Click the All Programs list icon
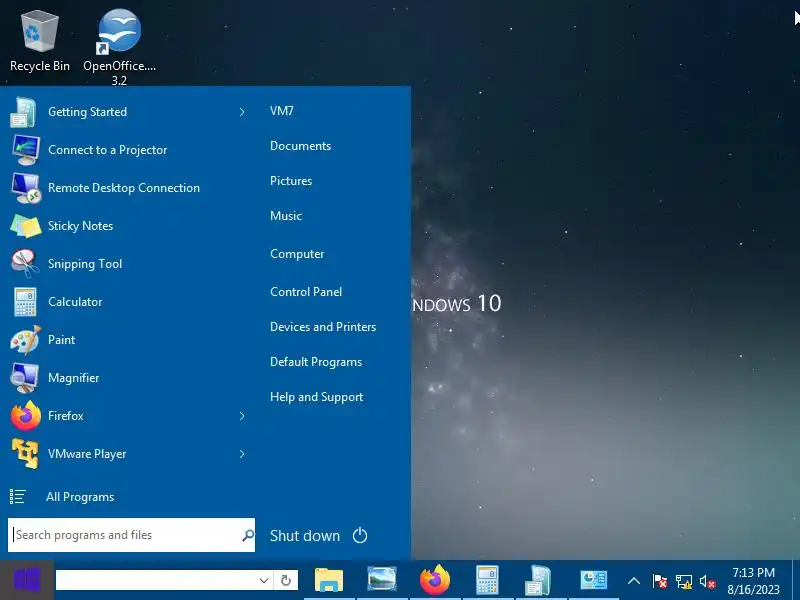Image resolution: width=800 pixels, height=600 pixels. (x=17, y=496)
